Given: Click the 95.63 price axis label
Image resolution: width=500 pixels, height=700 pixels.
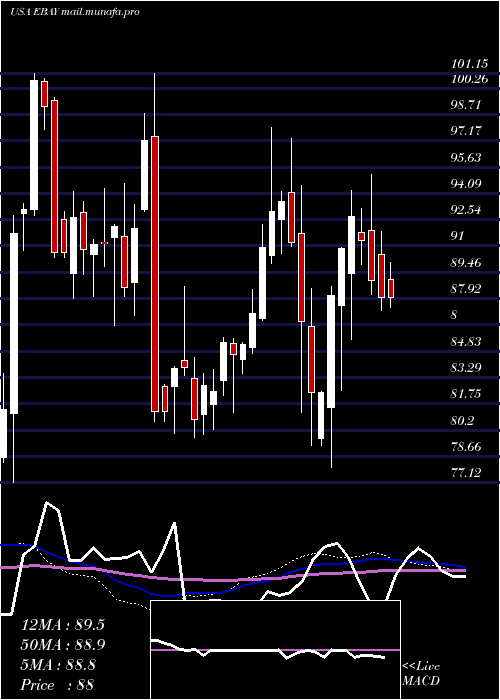Looking at the screenshot, I should (x=466, y=158).
